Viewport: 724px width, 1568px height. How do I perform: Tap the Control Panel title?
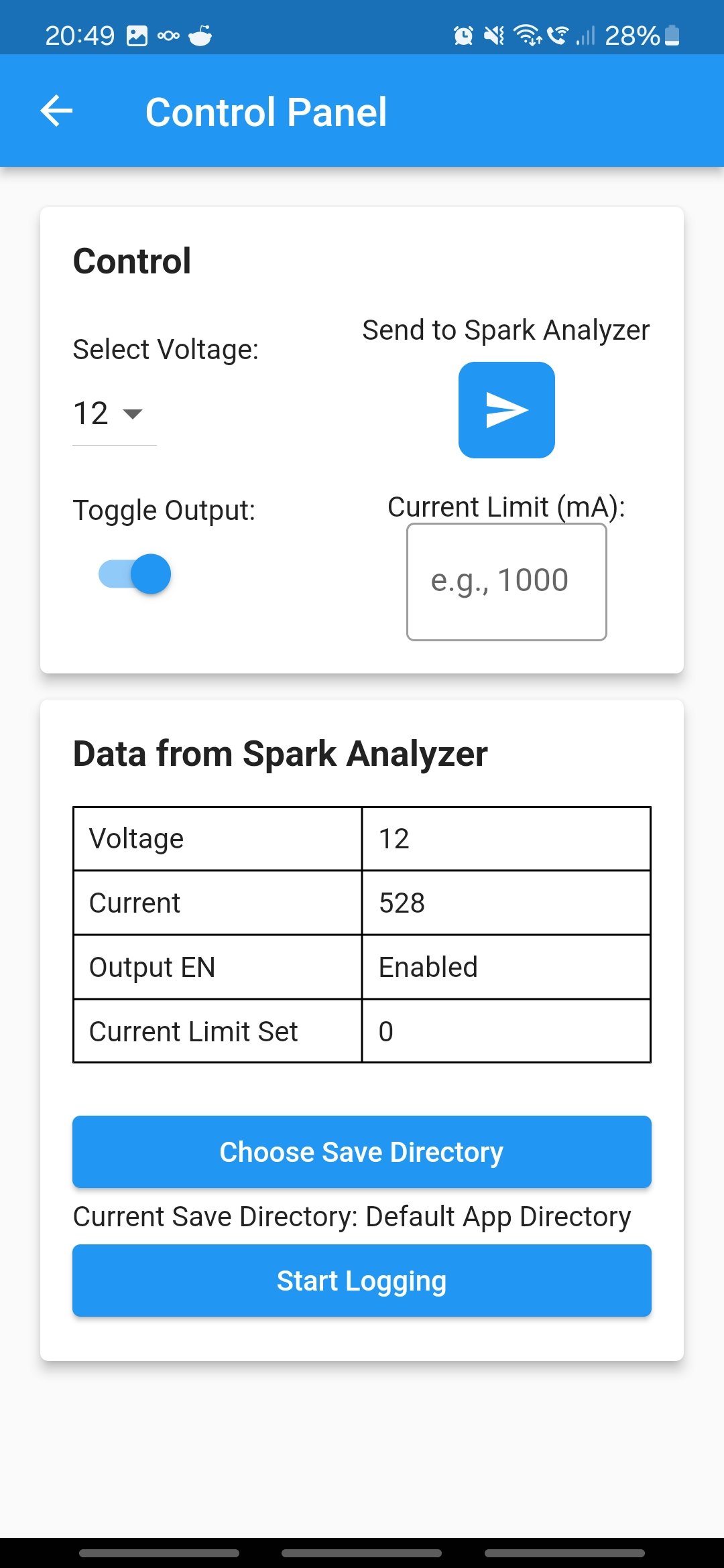tap(266, 112)
